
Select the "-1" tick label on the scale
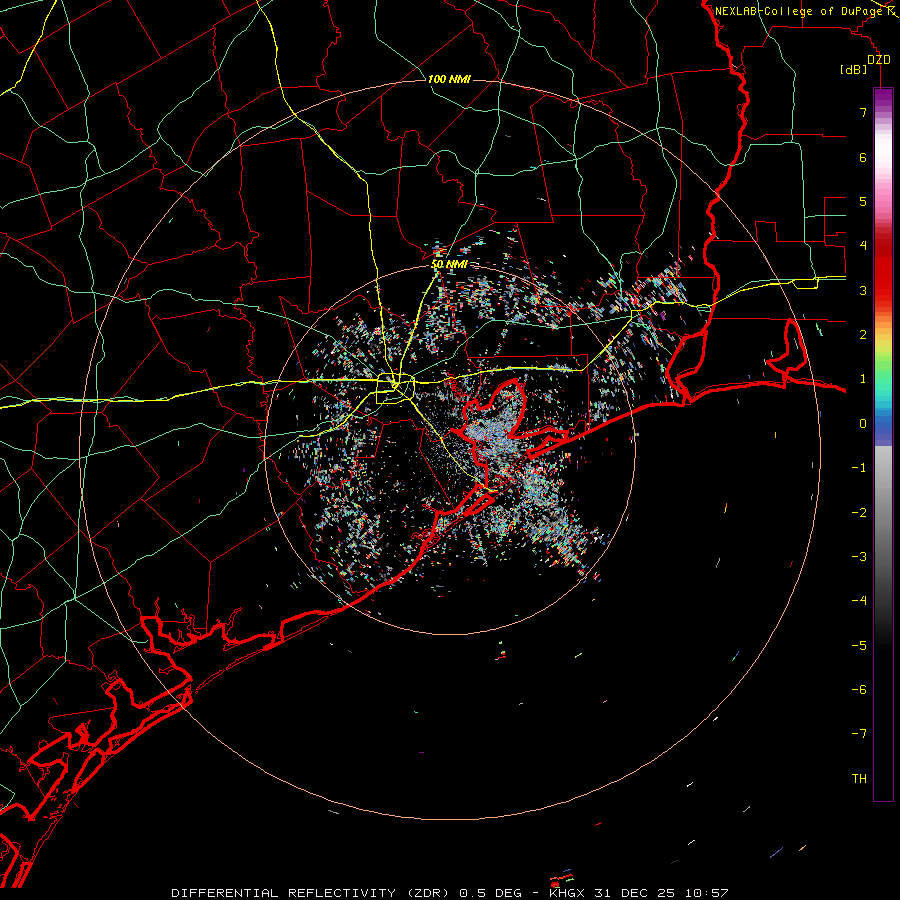(859, 468)
